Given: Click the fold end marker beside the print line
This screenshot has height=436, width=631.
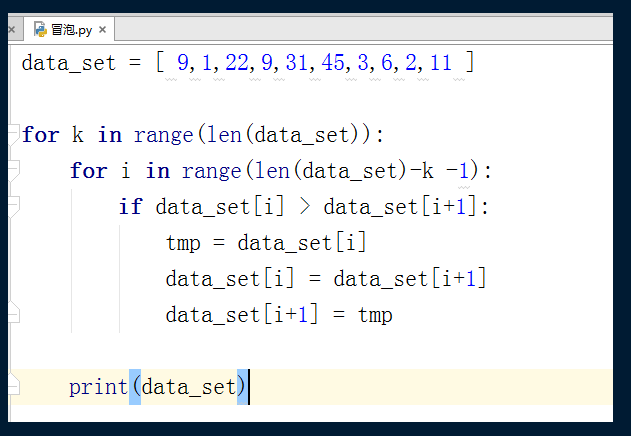Looking at the screenshot, I should (14, 384).
